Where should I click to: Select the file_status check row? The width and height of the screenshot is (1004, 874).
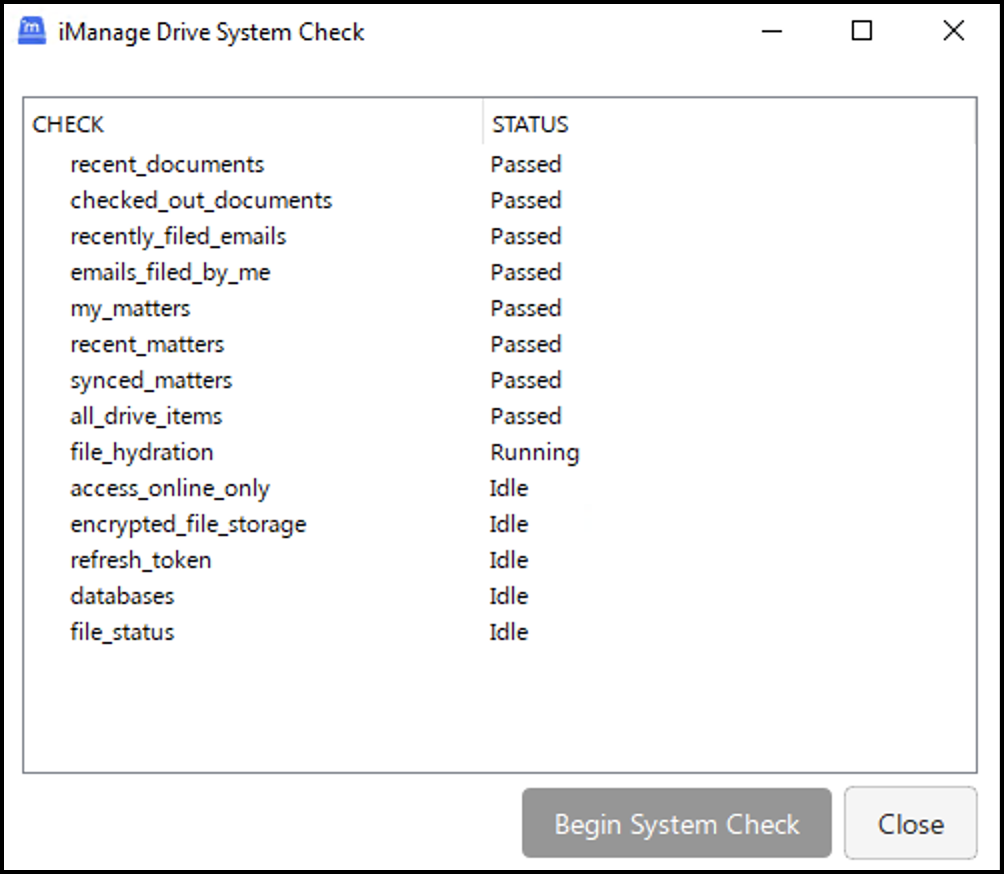(122, 632)
